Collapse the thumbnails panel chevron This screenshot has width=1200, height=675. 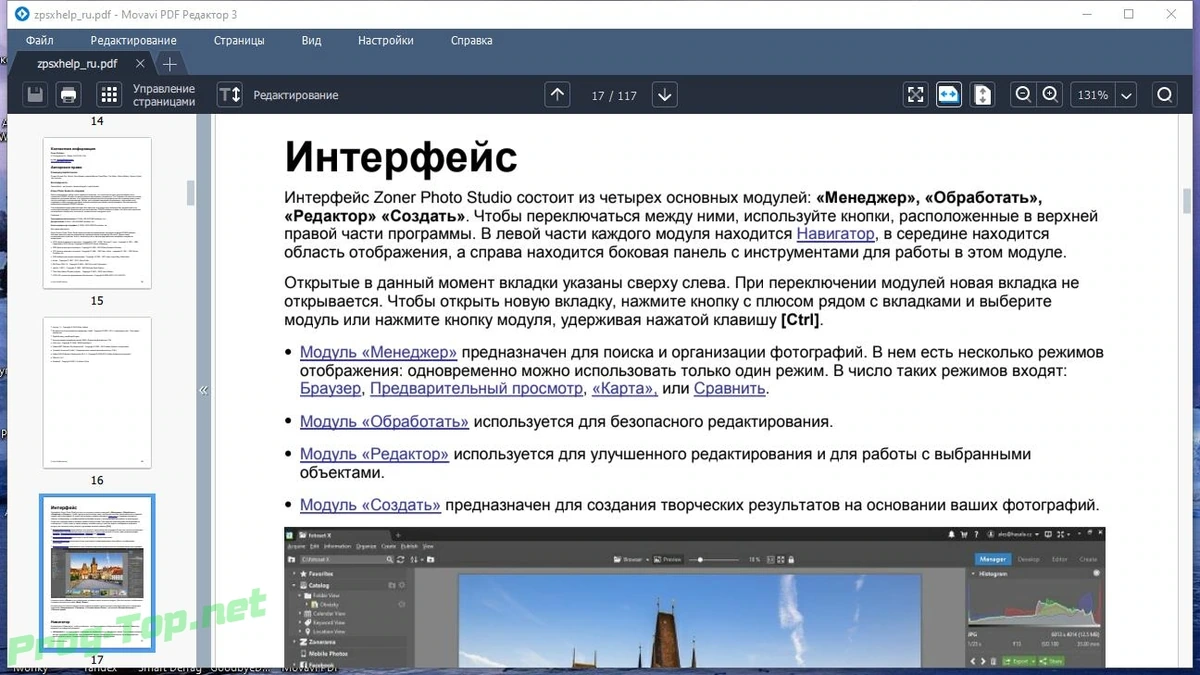click(x=203, y=390)
